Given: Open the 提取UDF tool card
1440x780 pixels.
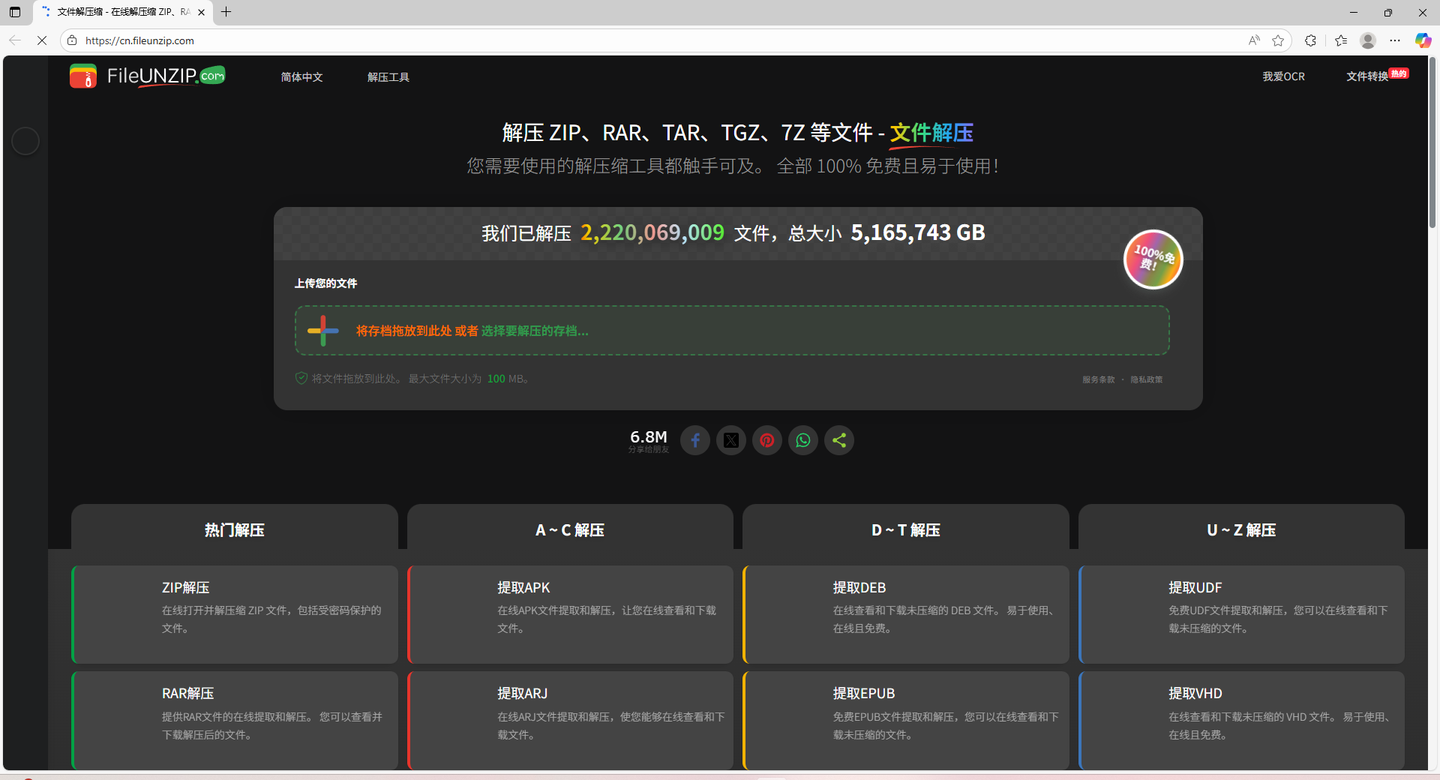Looking at the screenshot, I should [x=1242, y=614].
